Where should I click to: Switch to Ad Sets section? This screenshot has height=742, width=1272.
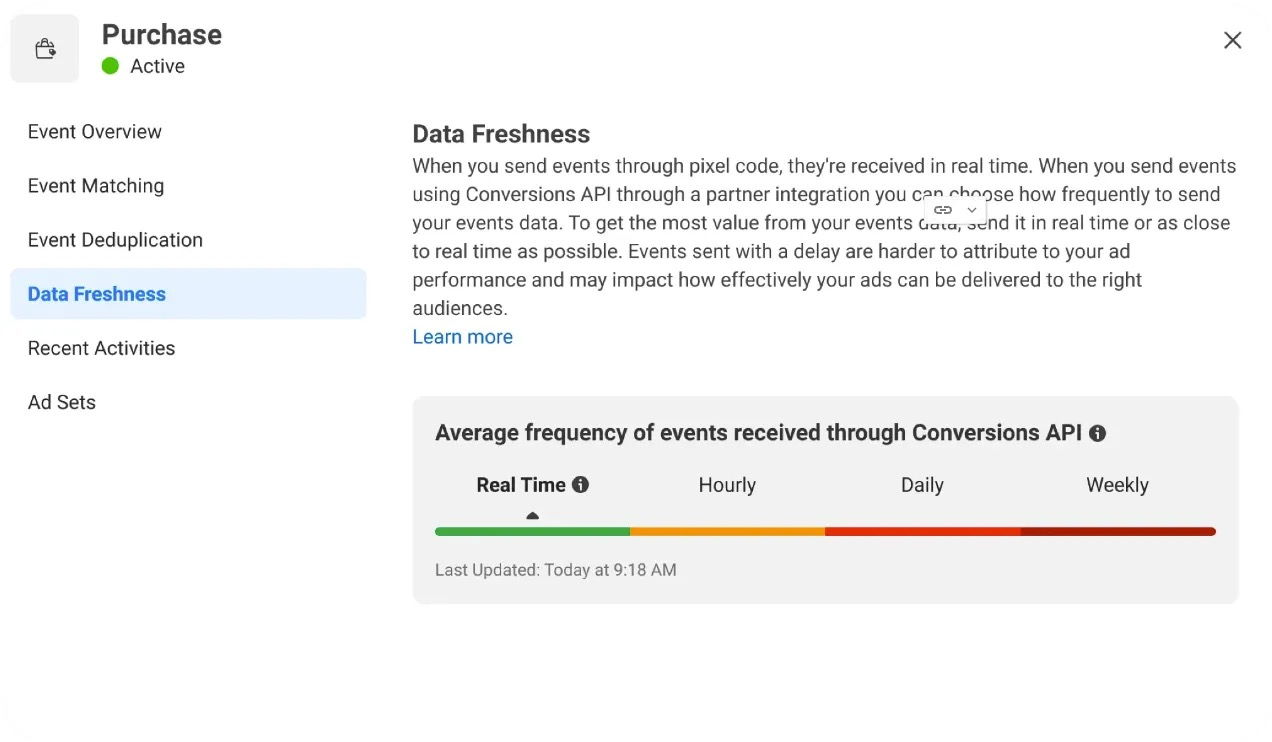pyautogui.click(x=62, y=402)
